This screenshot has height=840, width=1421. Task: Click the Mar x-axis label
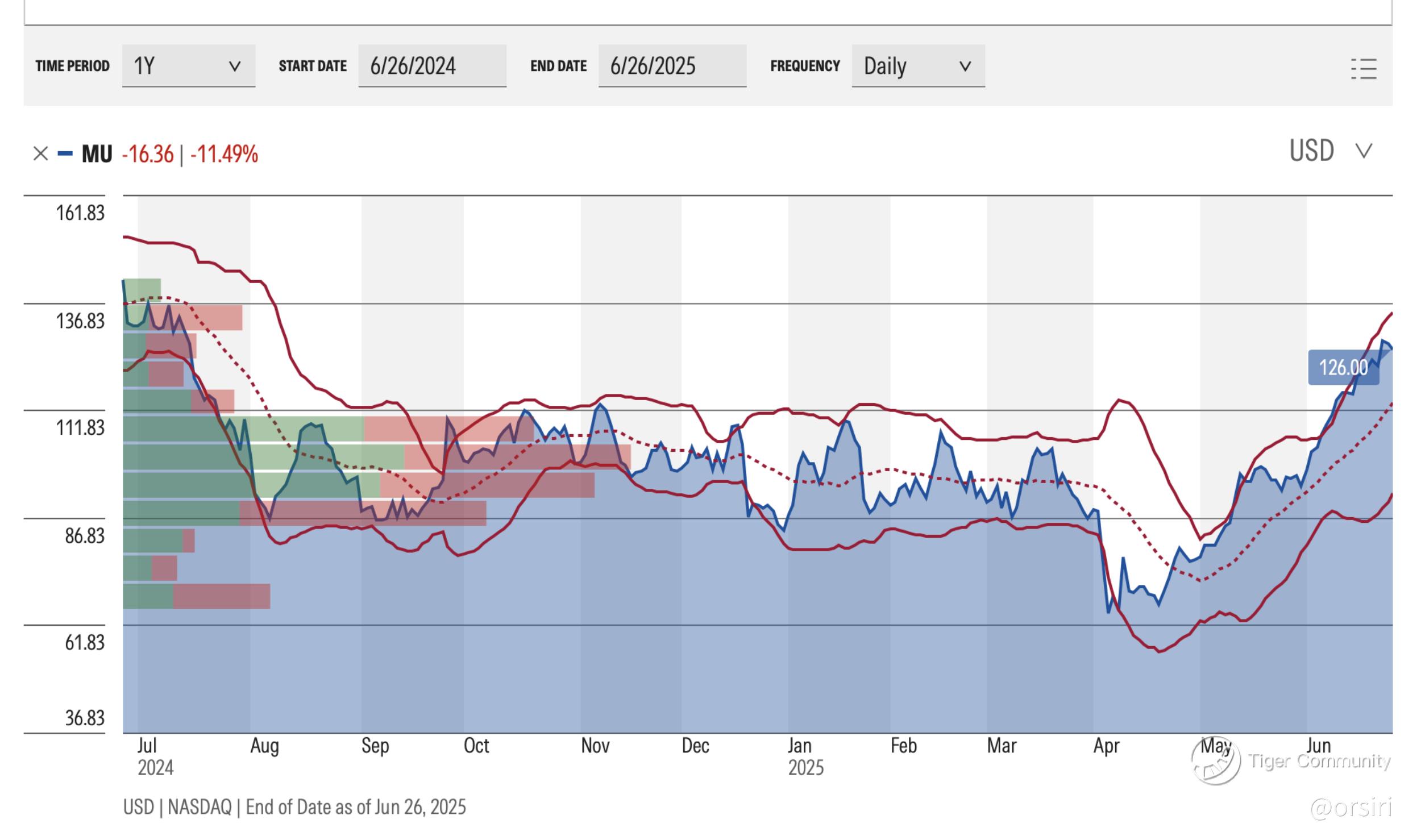pyautogui.click(x=1002, y=746)
